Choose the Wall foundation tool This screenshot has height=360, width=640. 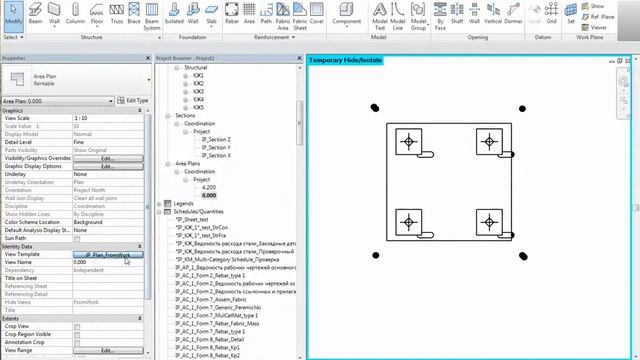point(193,14)
